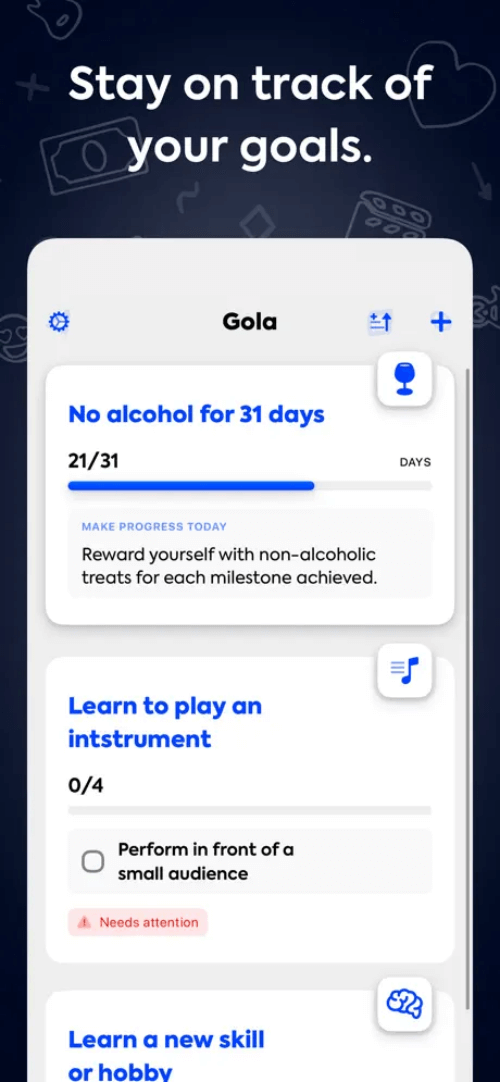
Task: Tap the 21/31 progress count label
Action: click(93, 461)
